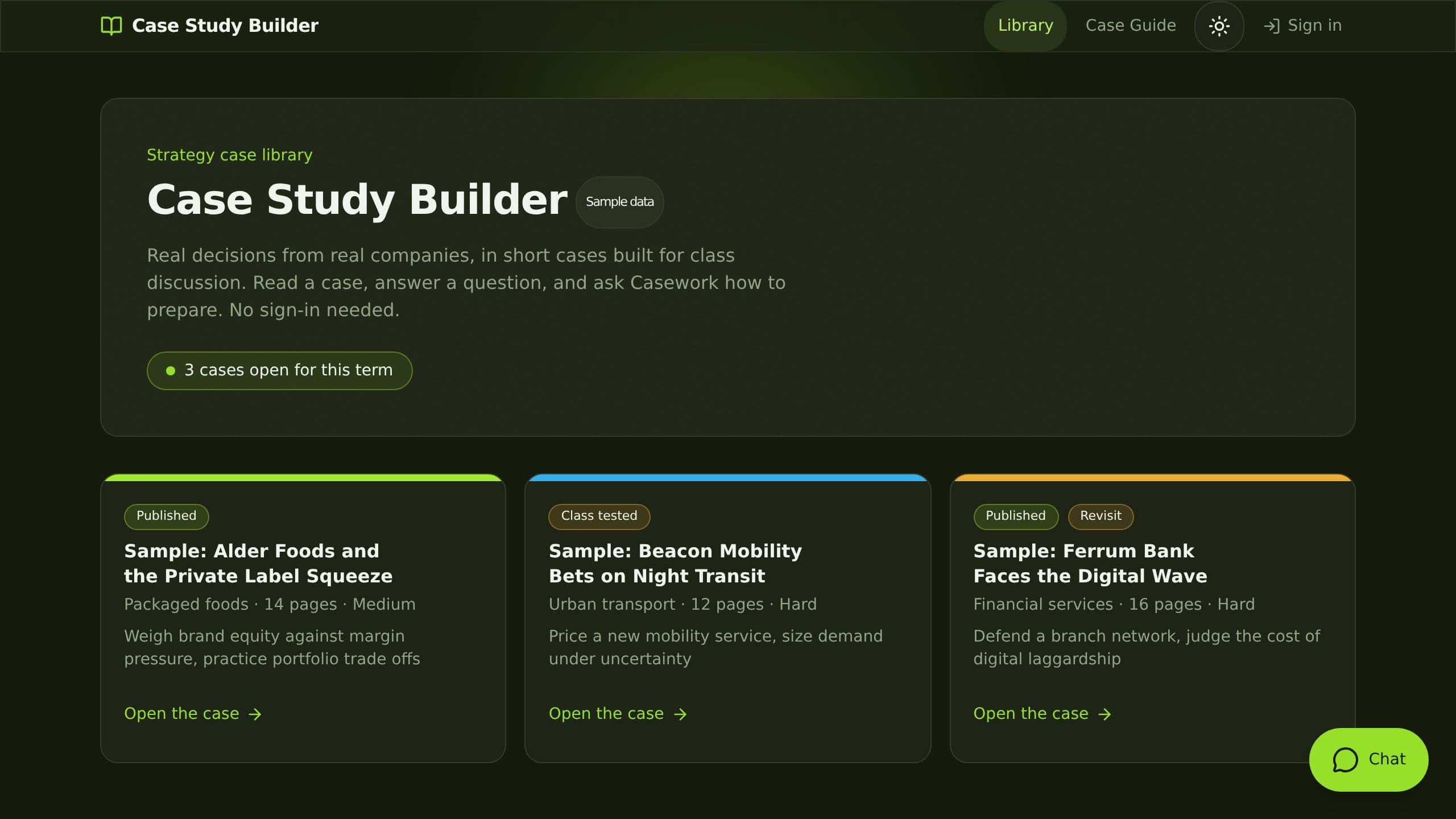Click the arrow beside Ferrum Bank Open the case
The image size is (1456, 819).
pyautogui.click(x=1105, y=714)
